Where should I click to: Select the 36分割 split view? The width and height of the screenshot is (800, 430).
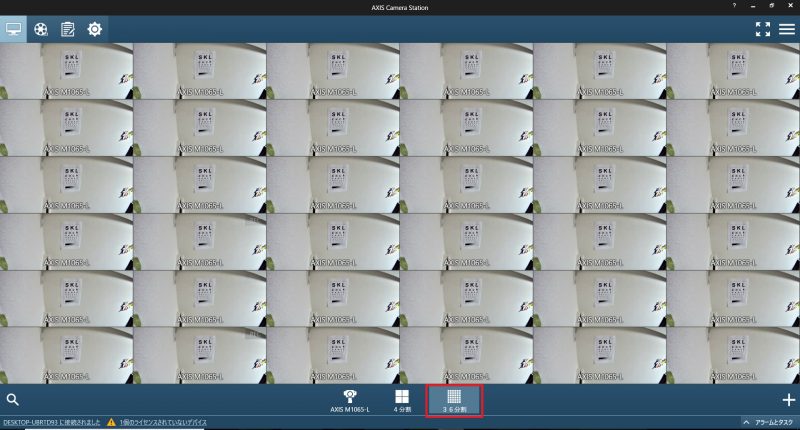pyautogui.click(x=454, y=400)
